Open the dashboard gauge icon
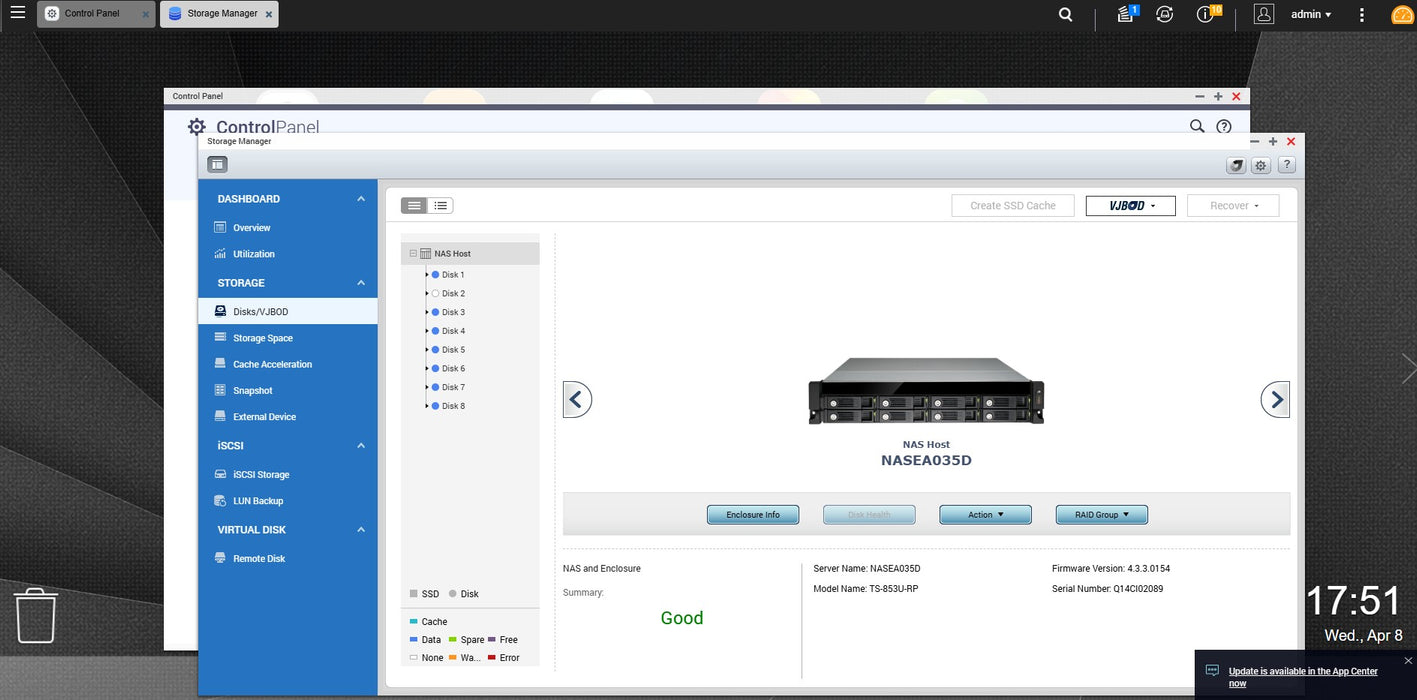Viewport: 1417px width, 700px height. click(1401, 15)
